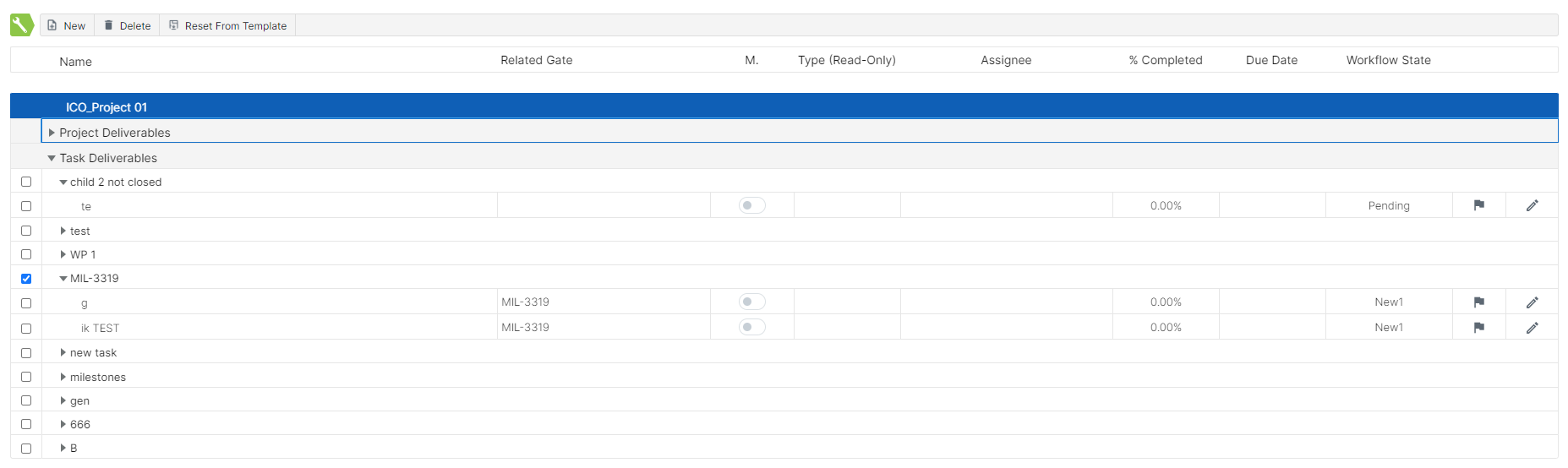Open the pencil edit icon for 'g'
The image size is (1568, 468).
pyautogui.click(x=1532, y=302)
